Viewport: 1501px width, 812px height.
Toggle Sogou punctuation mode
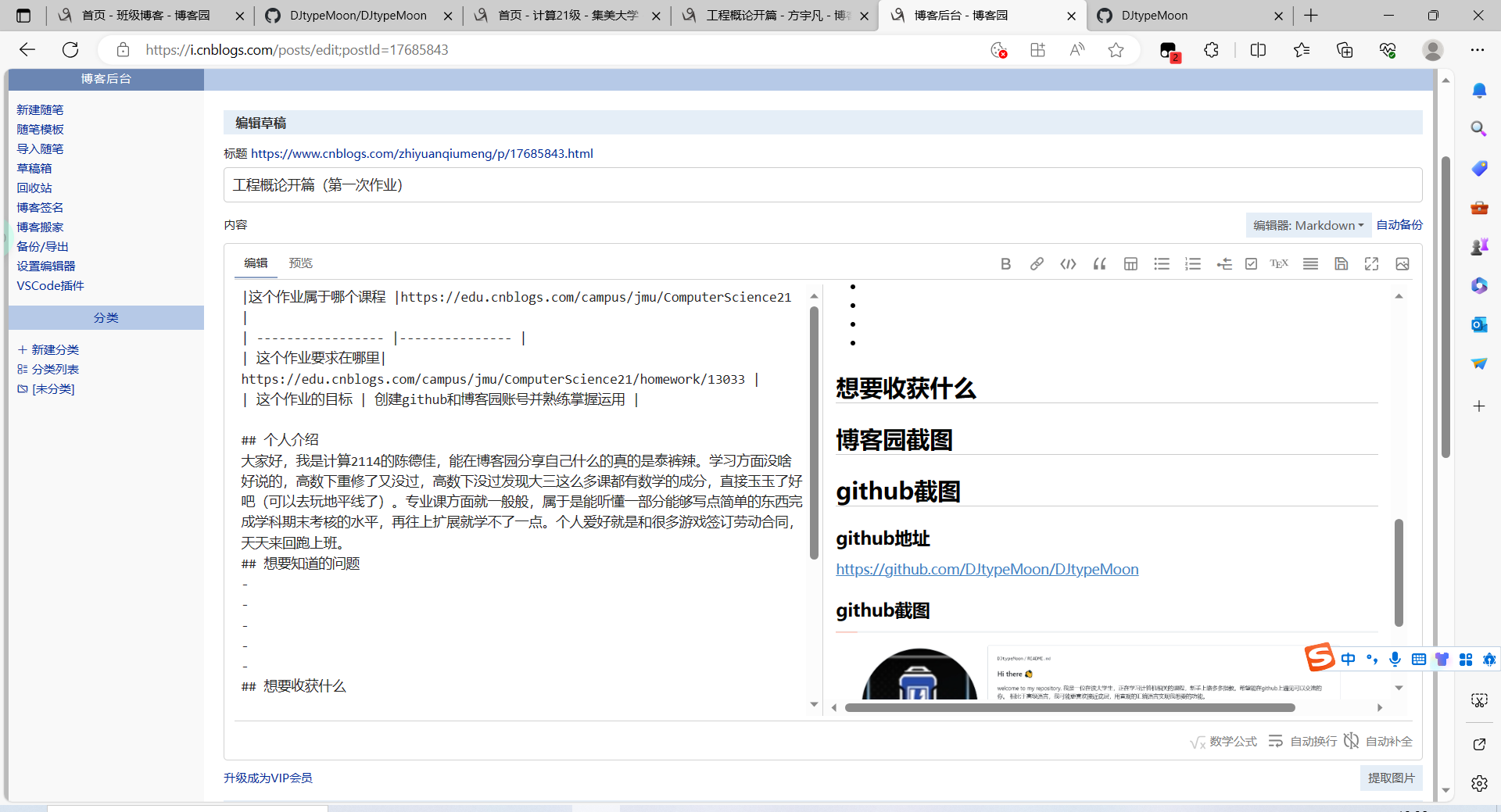pos(1372,659)
